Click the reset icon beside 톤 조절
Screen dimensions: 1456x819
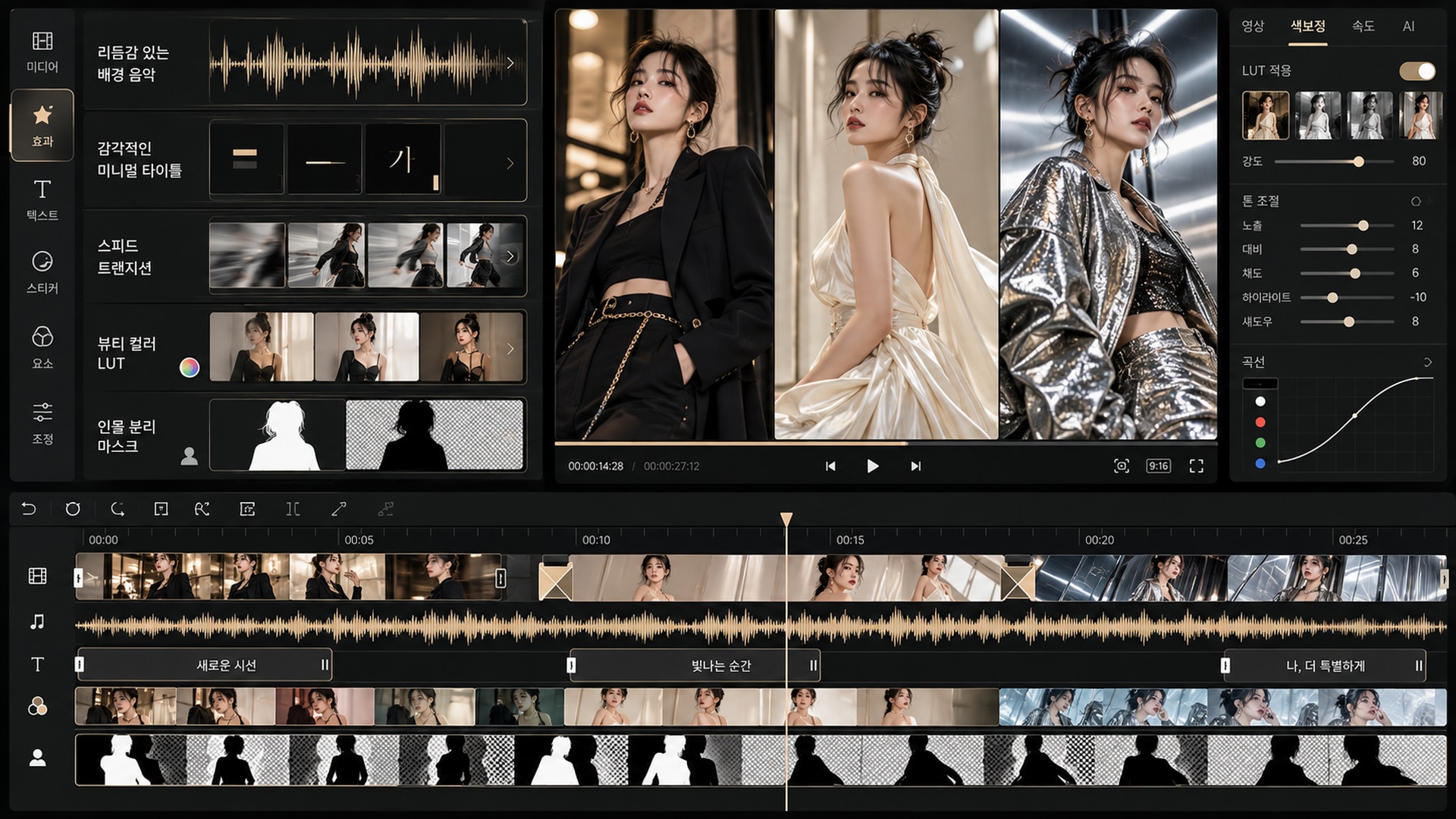click(1416, 201)
